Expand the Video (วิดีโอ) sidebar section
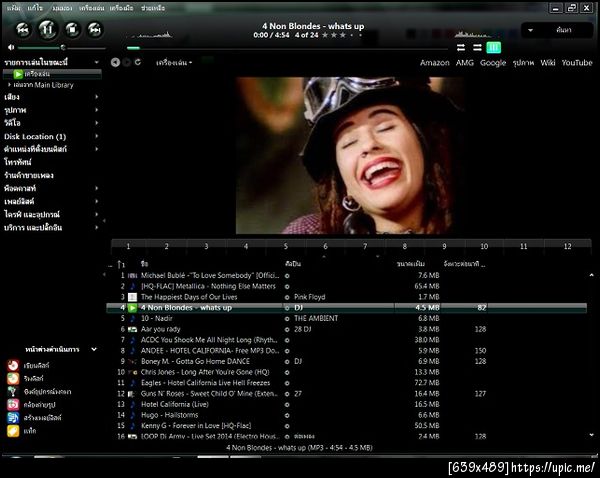The height and width of the screenshot is (478, 600). coord(96,123)
